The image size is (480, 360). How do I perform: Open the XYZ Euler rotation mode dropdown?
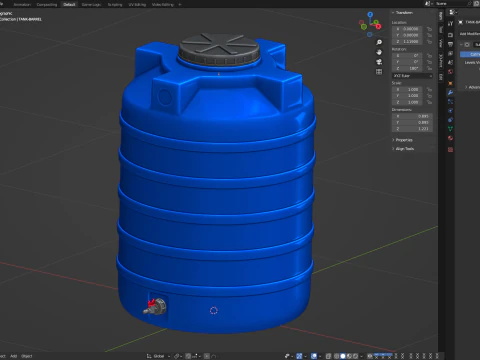(412, 76)
